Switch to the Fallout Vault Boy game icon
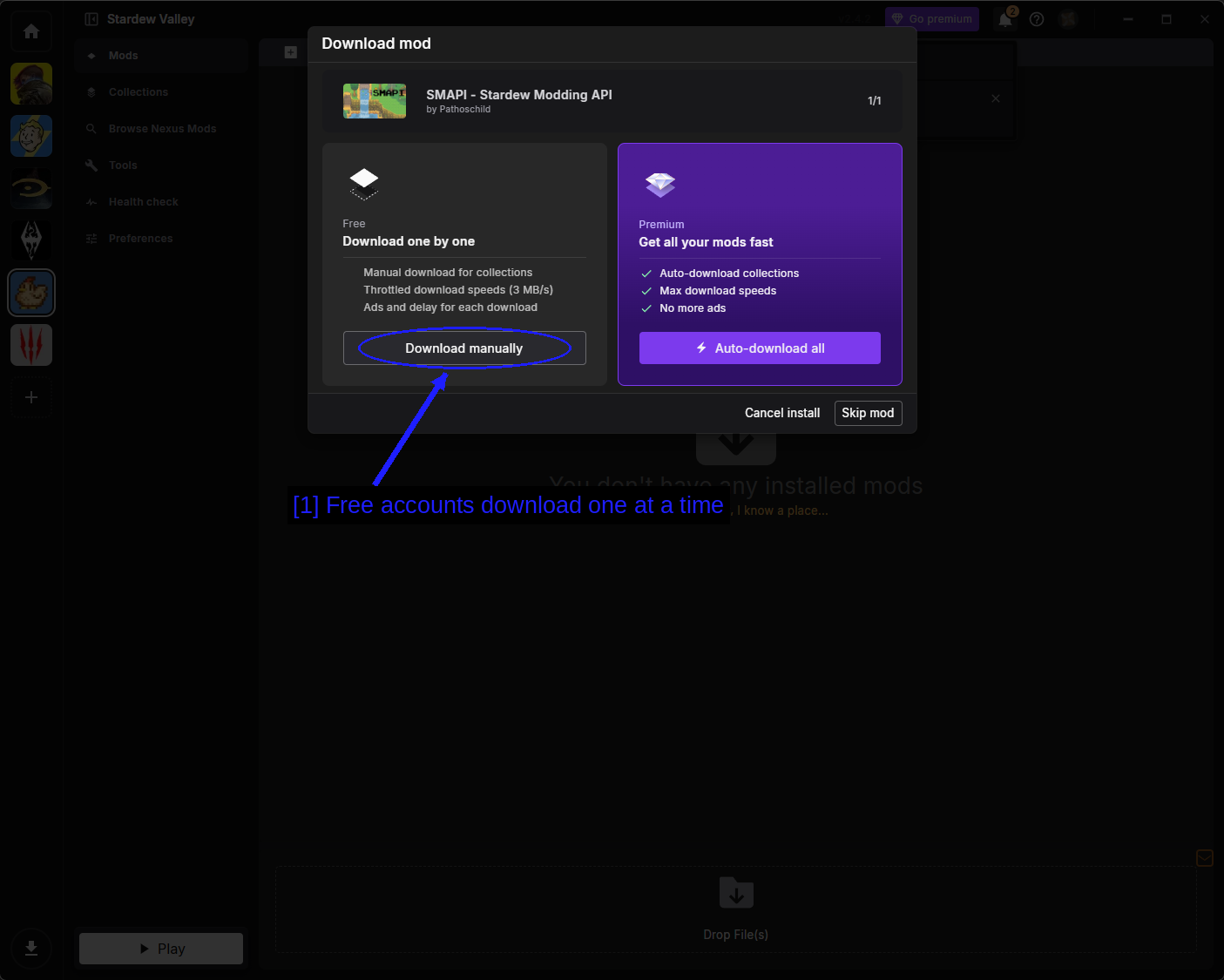This screenshot has width=1224, height=980. pos(31,136)
